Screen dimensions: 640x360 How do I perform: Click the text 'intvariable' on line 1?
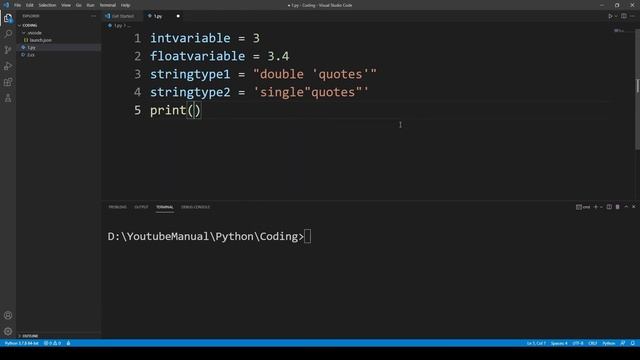190,38
